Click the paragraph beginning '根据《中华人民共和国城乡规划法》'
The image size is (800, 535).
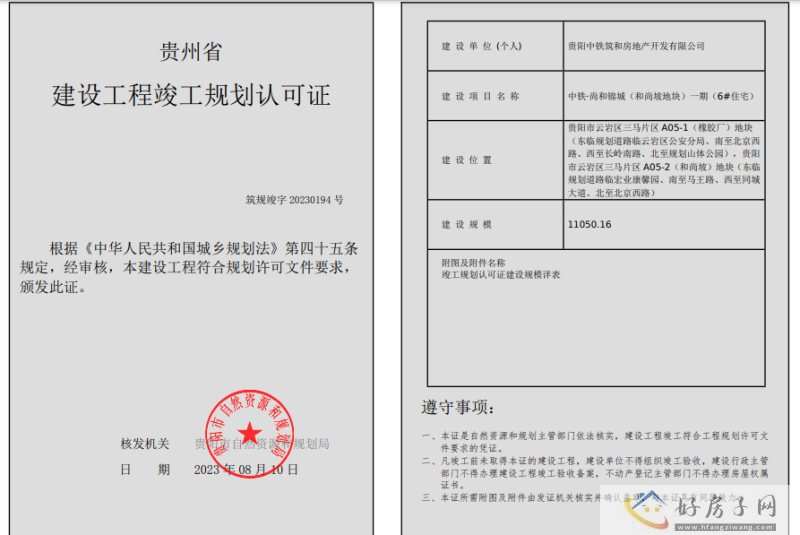pyautogui.click(x=189, y=268)
